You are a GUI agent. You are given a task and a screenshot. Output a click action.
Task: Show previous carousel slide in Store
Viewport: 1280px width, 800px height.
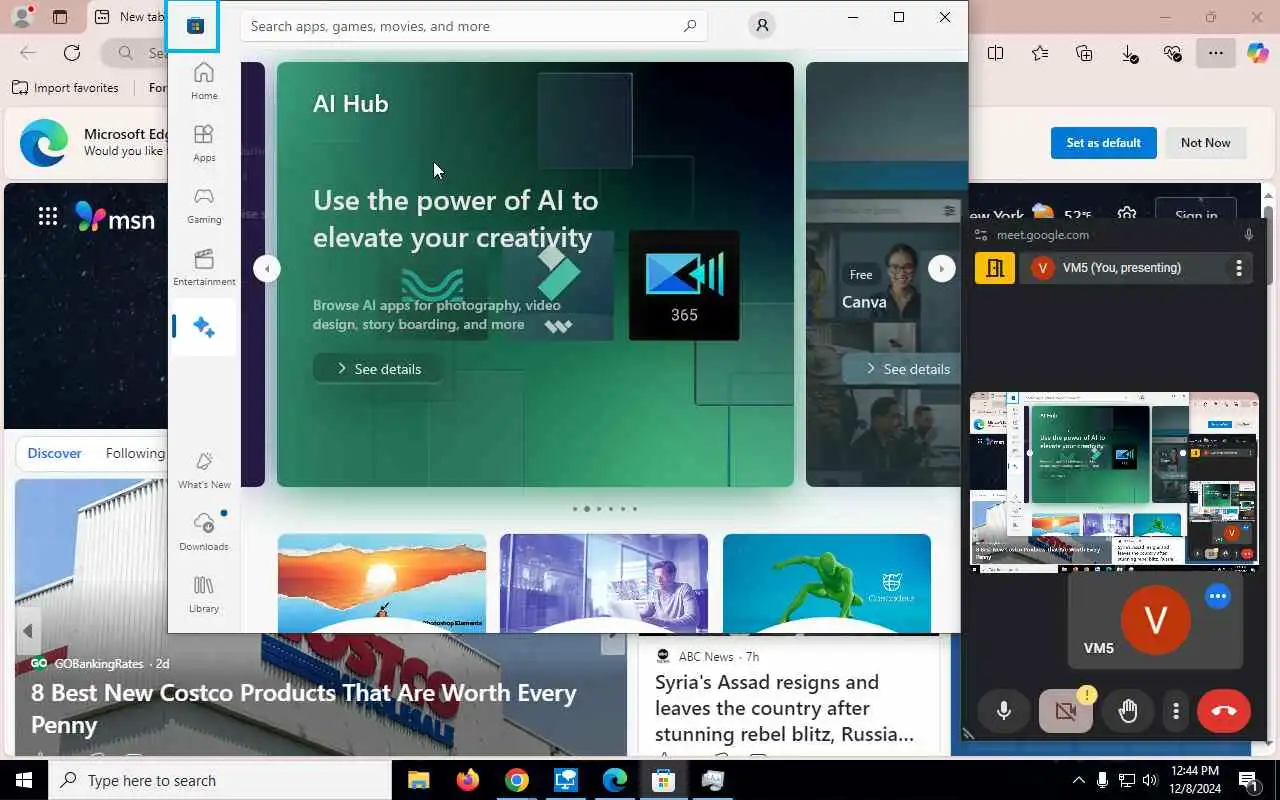click(x=267, y=268)
